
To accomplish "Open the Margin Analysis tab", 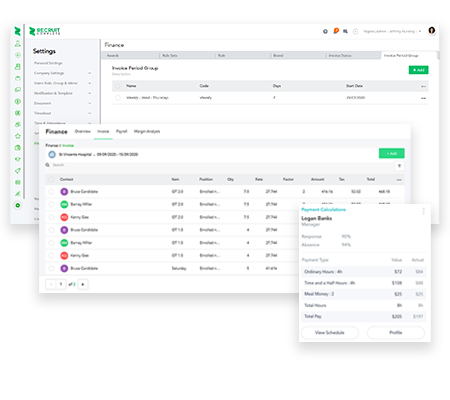I will click(x=147, y=131).
